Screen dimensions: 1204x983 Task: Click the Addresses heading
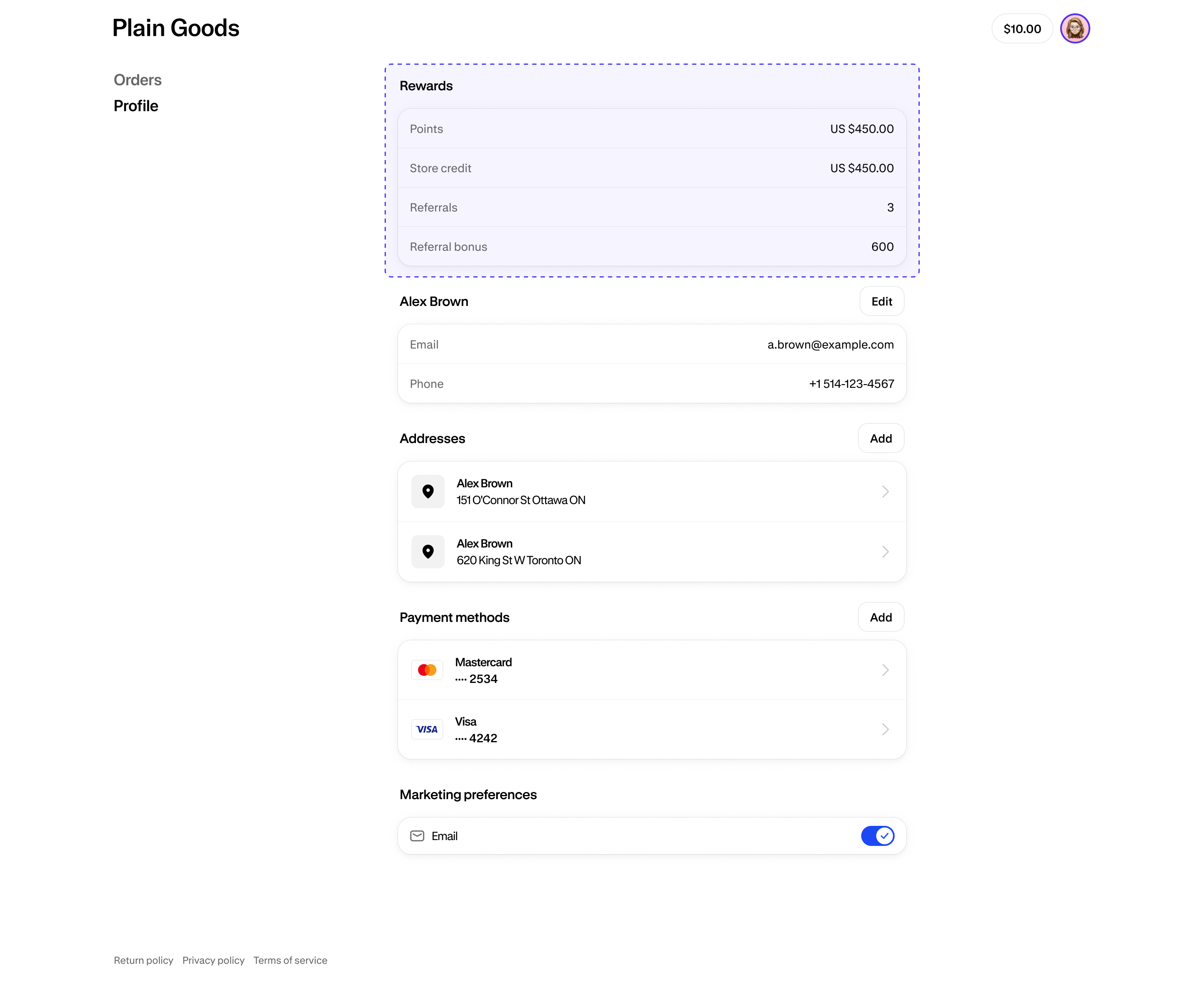click(x=432, y=438)
